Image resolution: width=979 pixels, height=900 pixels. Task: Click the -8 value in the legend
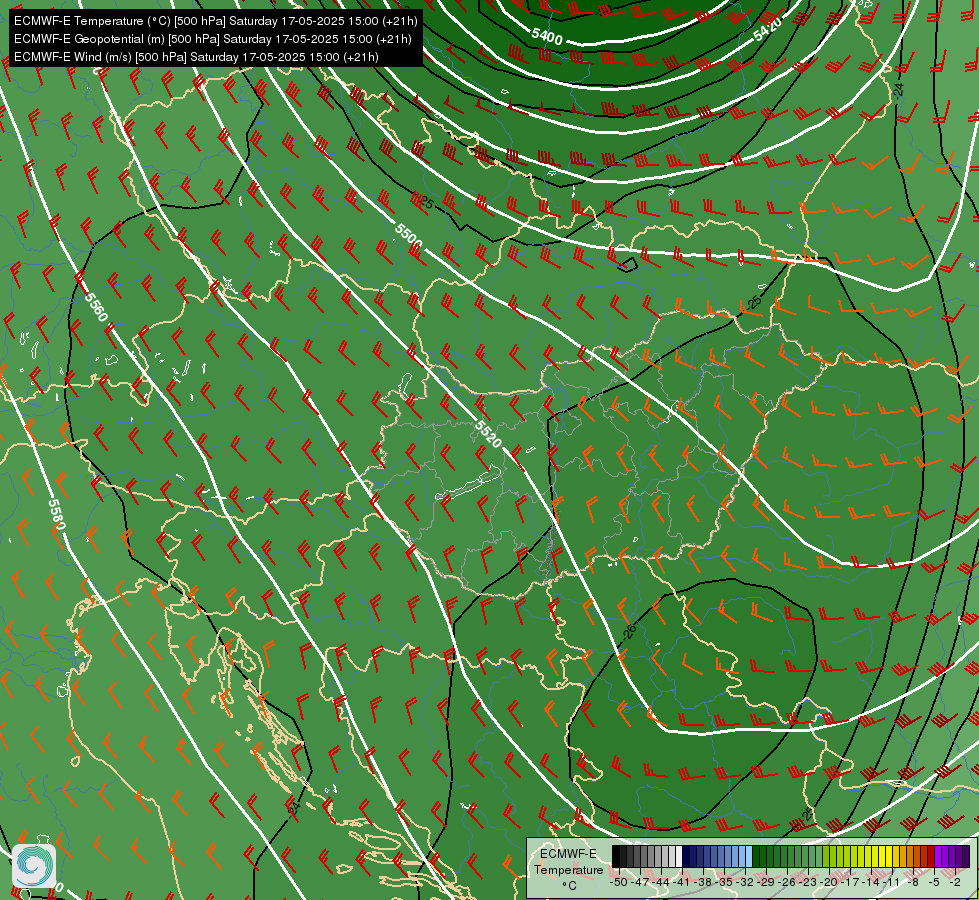pyautogui.click(x=913, y=882)
